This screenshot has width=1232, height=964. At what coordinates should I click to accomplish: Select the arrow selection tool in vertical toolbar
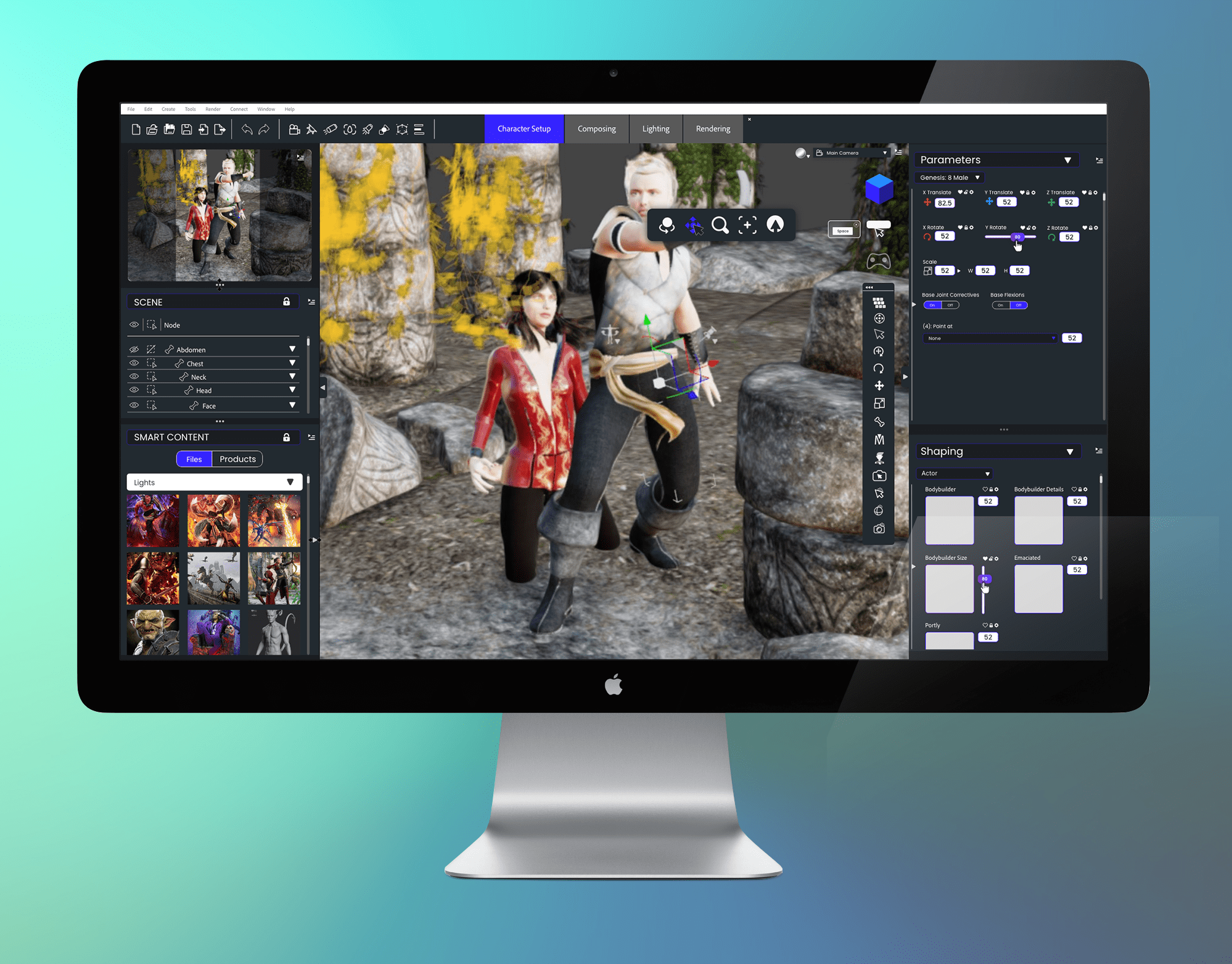[x=879, y=334]
